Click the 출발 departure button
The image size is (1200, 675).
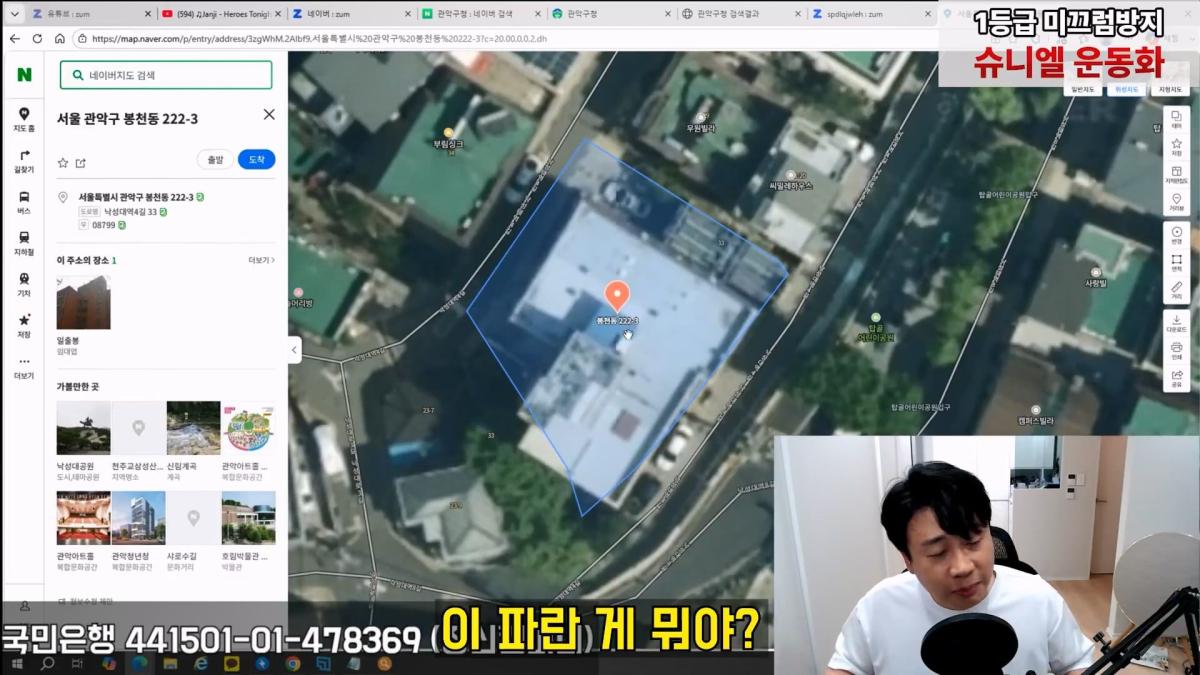(215, 159)
